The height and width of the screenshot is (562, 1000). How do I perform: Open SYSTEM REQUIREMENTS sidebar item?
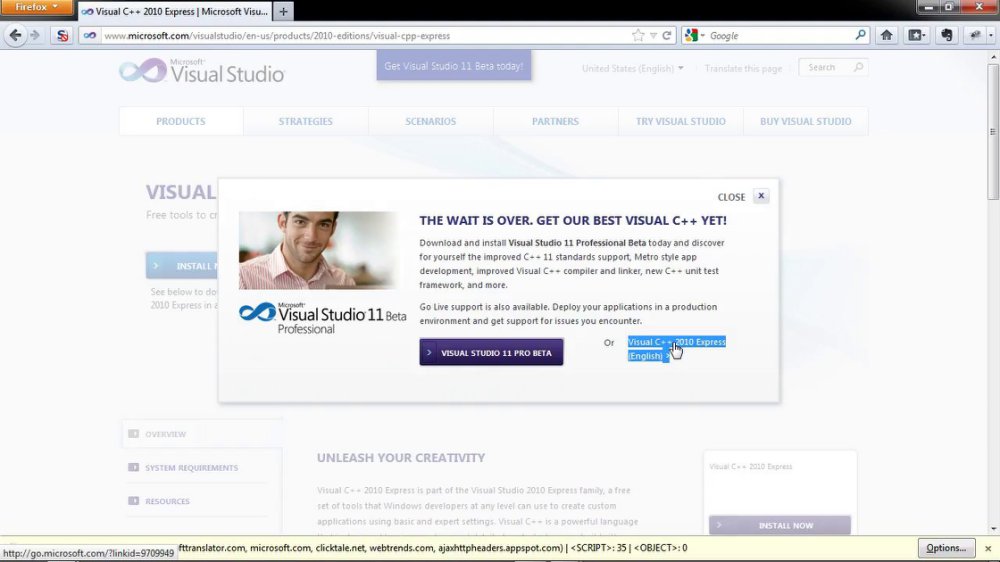(191, 468)
